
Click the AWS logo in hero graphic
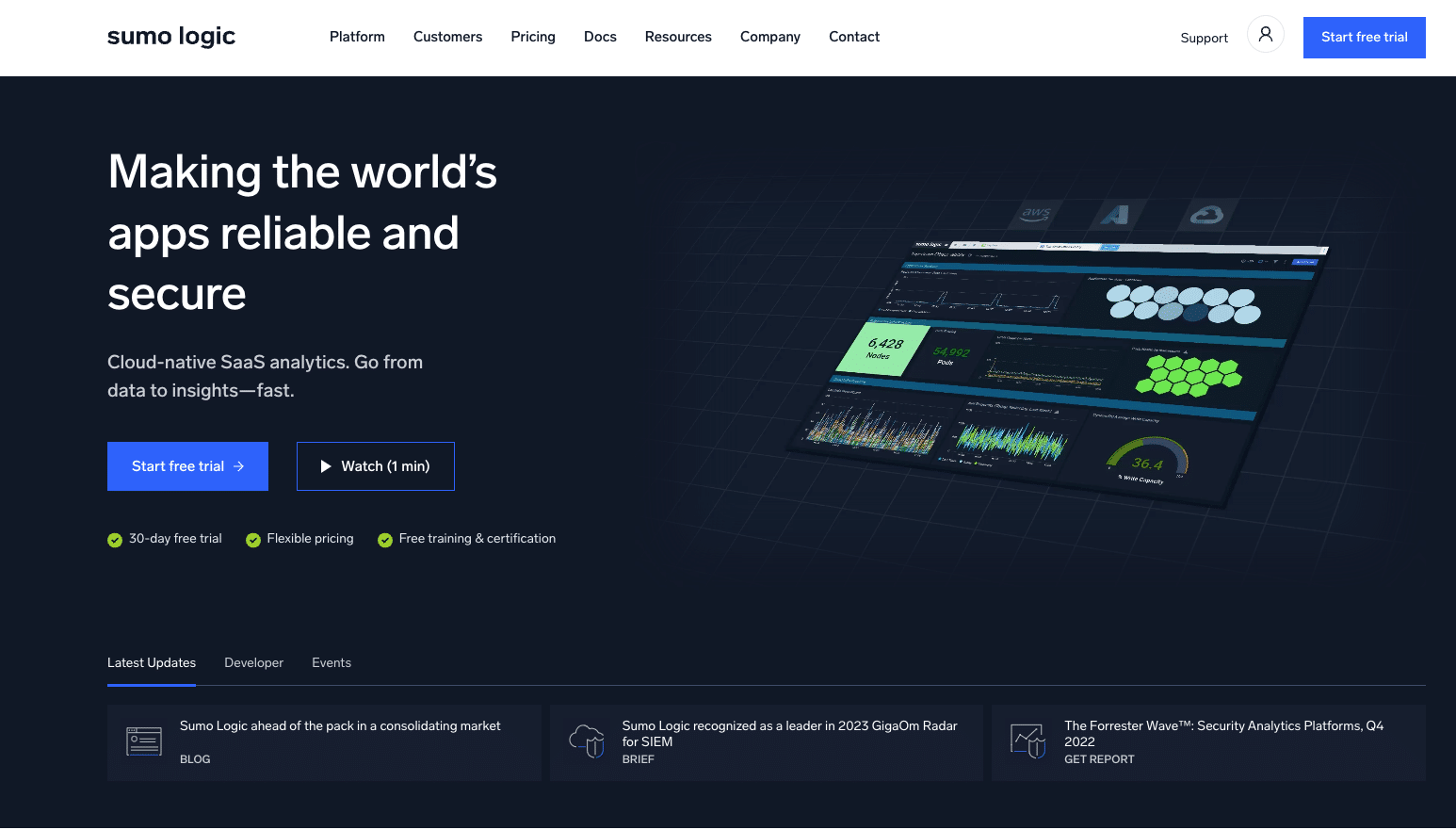pos(1036,213)
